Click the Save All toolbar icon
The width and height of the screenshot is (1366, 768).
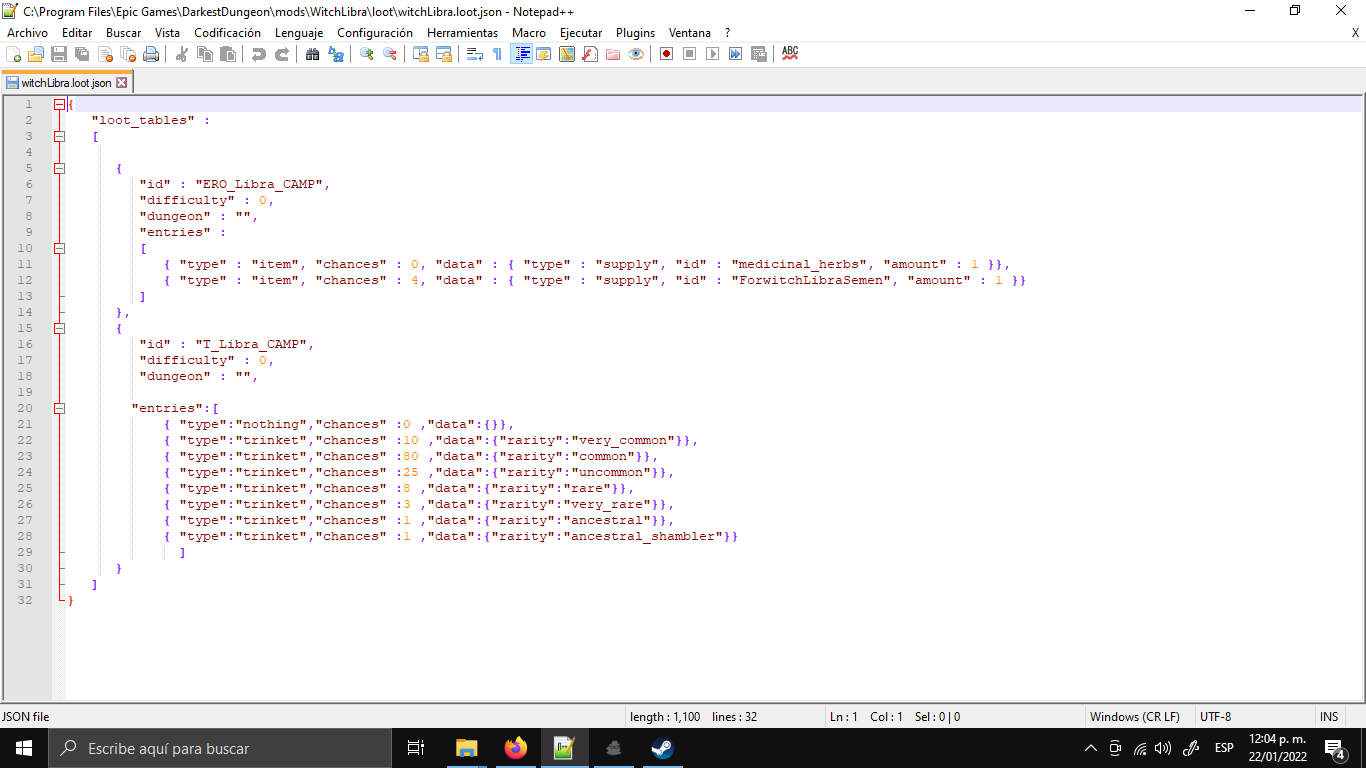[x=82, y=54]
